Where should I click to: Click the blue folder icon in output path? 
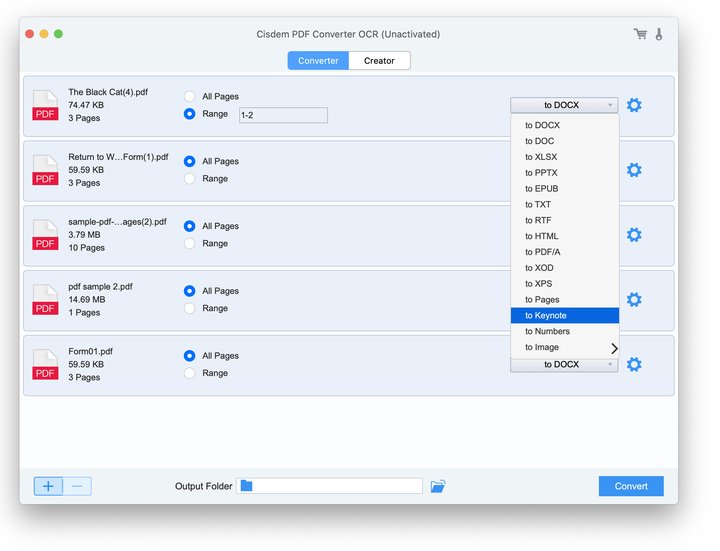[247, 485]
